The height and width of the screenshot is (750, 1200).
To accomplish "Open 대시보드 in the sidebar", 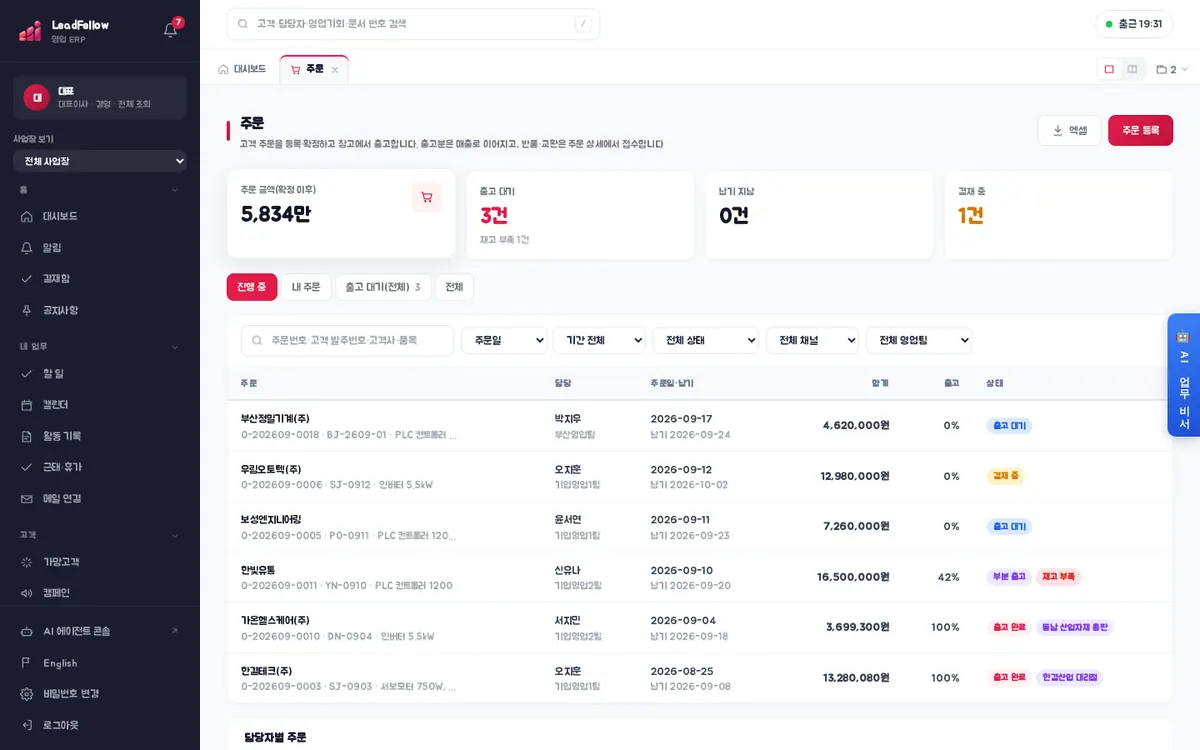I will point(100,216).
